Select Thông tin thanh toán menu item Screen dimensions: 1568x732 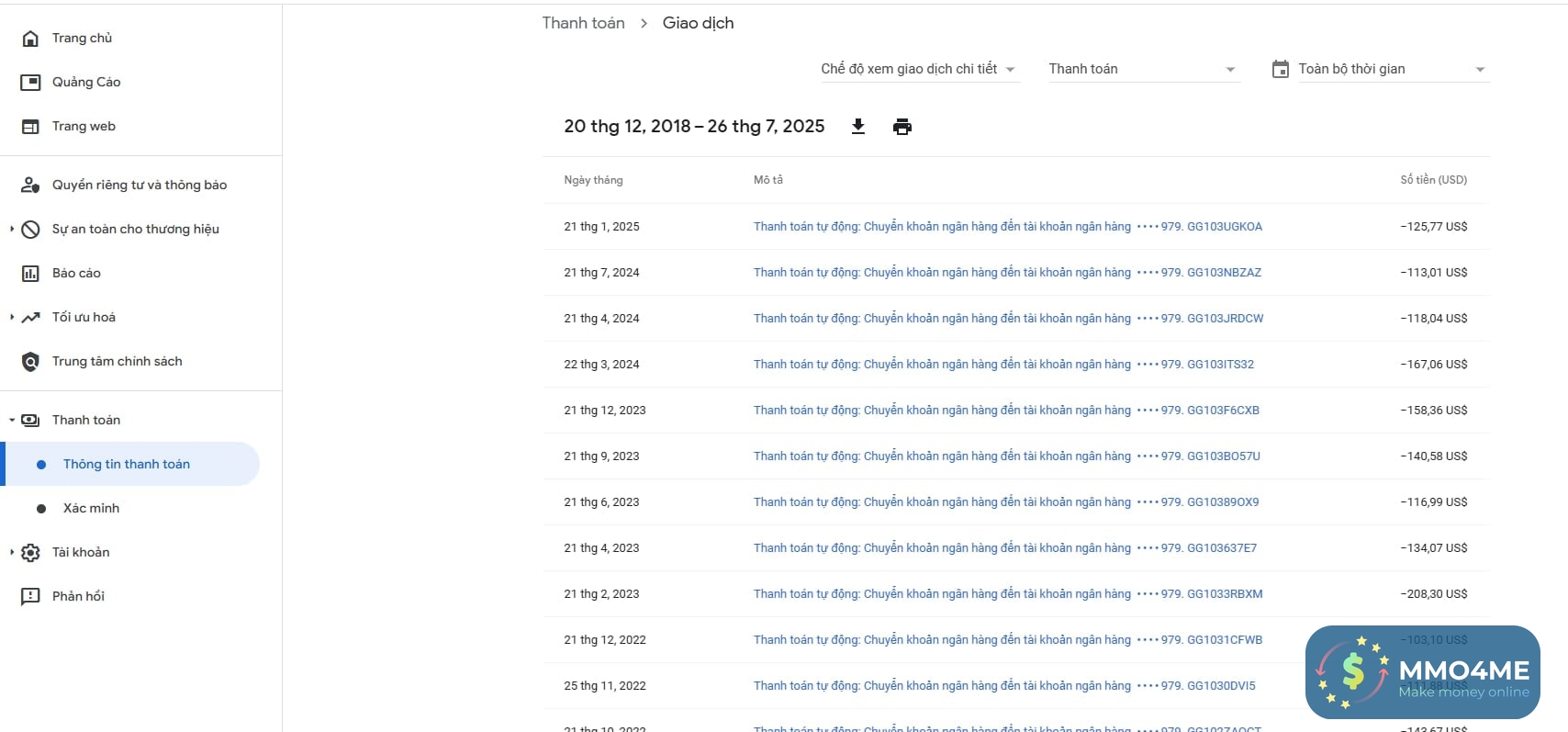tap(127, 465)
